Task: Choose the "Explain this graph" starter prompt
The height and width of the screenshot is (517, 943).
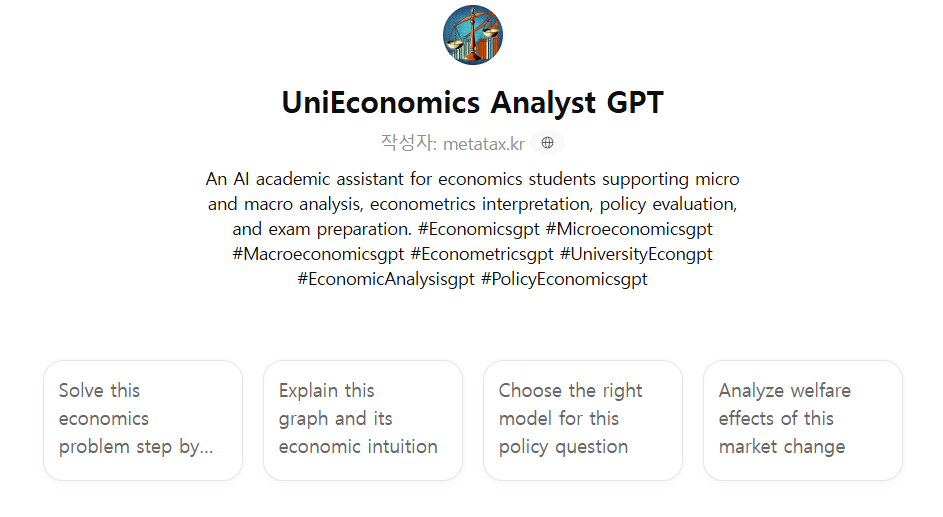Action: click(363, 419)
